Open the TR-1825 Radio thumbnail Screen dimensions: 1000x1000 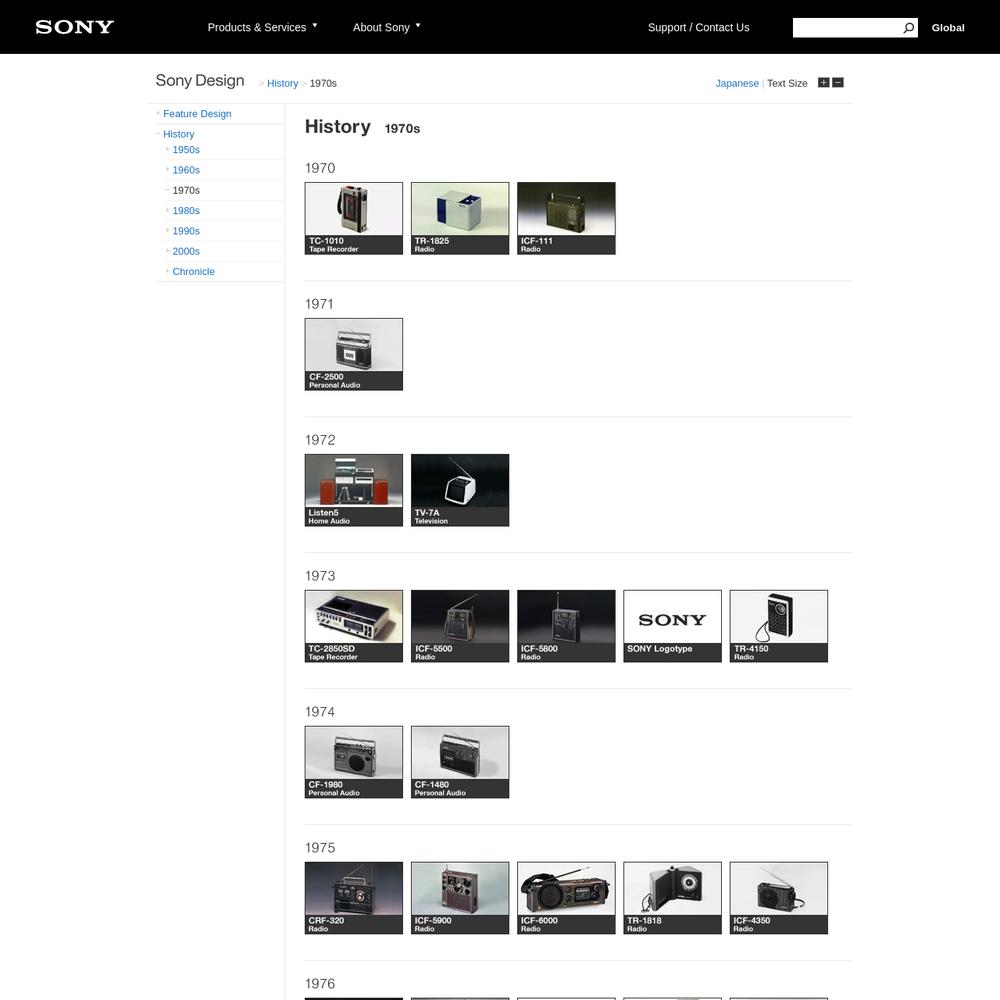click(460, 218)
